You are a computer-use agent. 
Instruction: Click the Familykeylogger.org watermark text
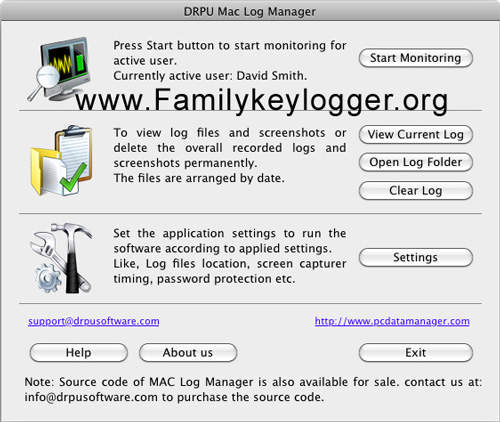click(262, 100)
